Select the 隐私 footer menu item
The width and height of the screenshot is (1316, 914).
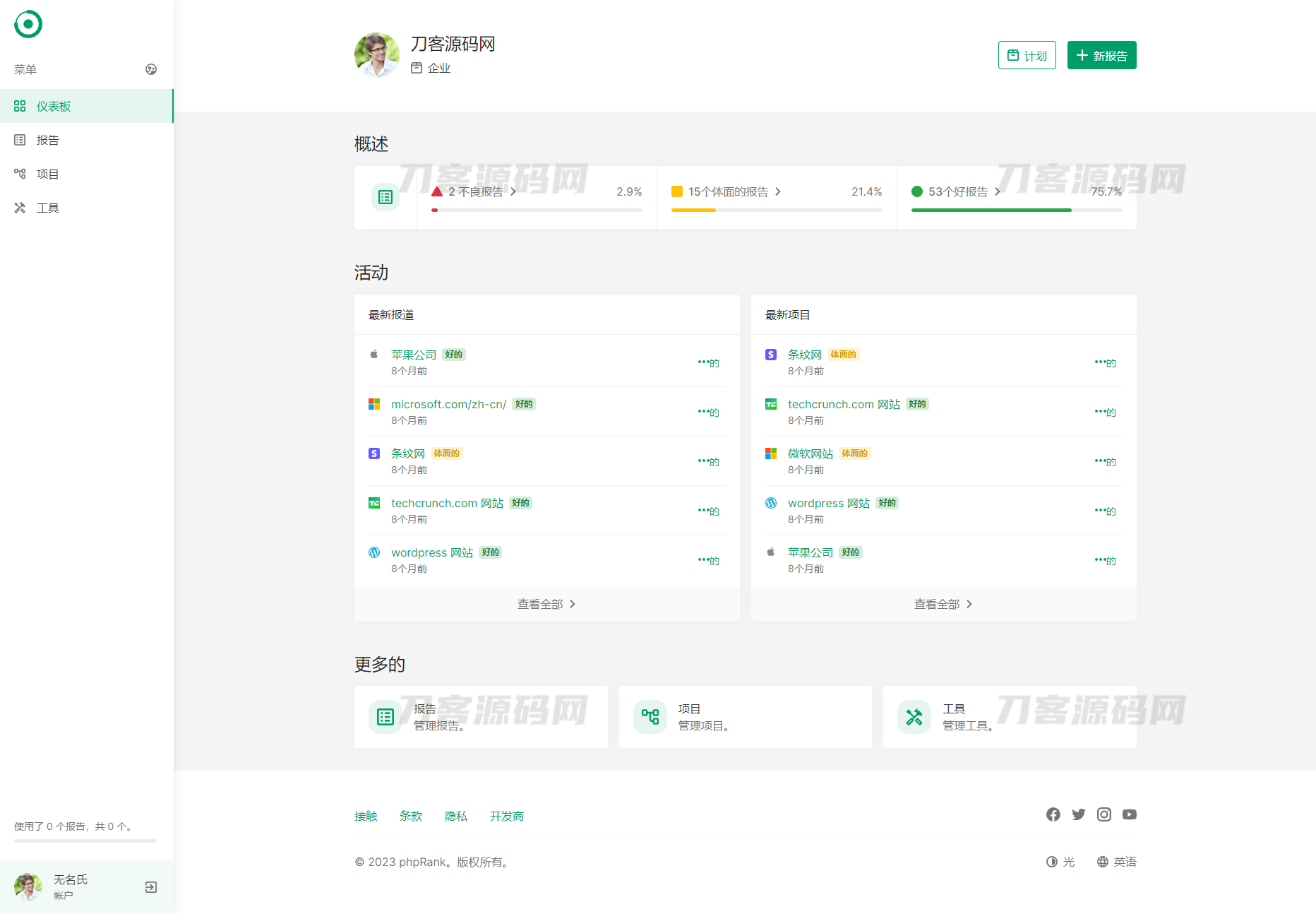pos(456,816)
